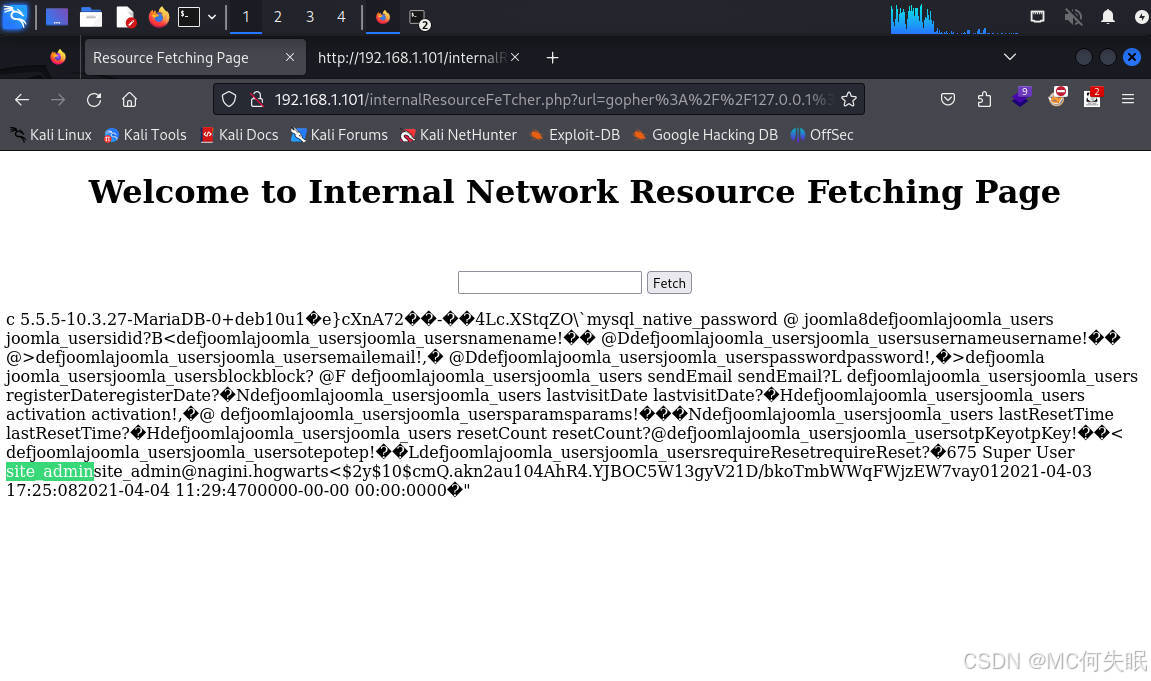
Task: Switch to the http://192.168.1.101/internalR tab
Action: 411,57
